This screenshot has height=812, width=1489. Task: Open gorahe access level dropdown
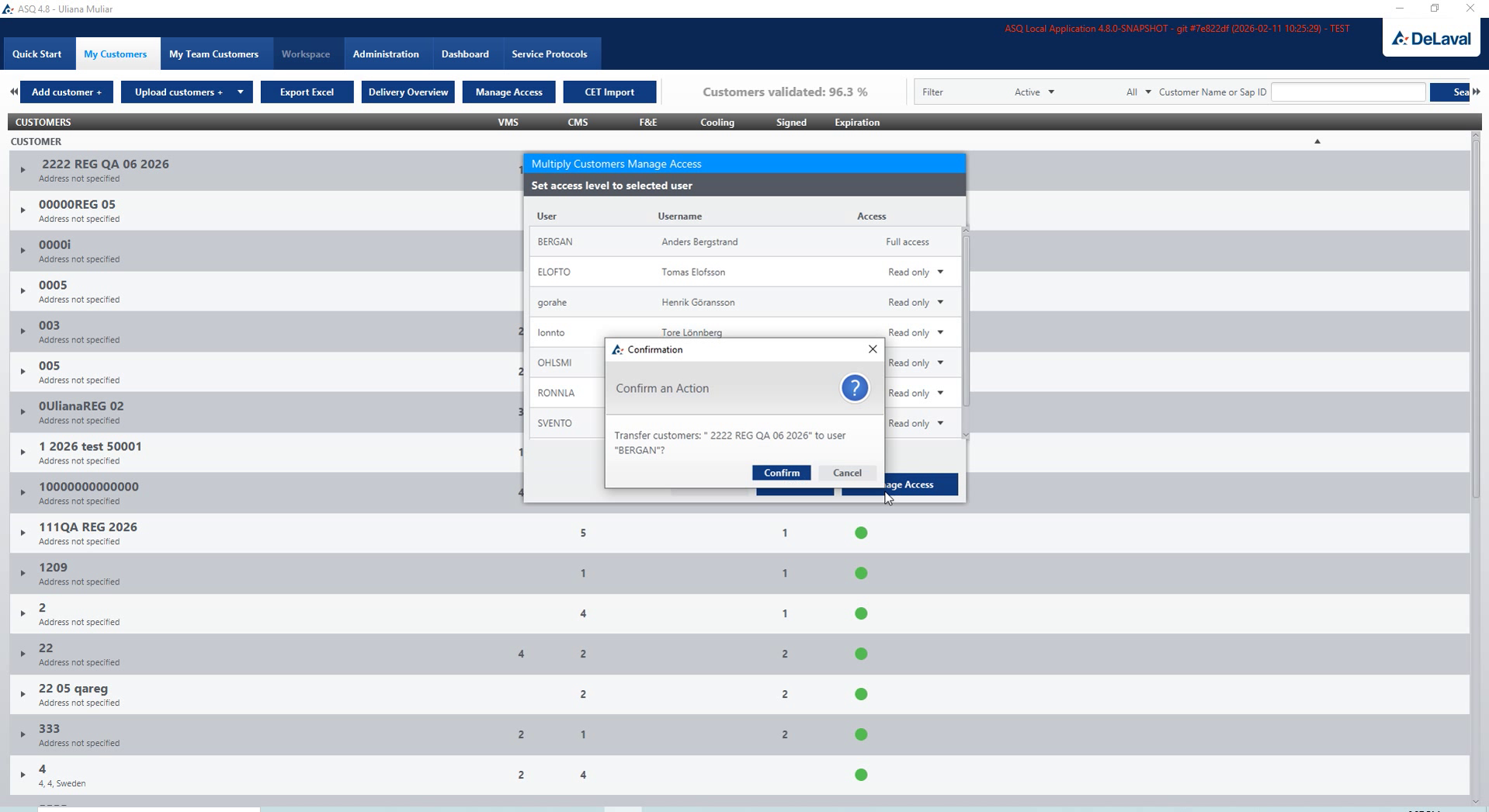pos(940,302)
